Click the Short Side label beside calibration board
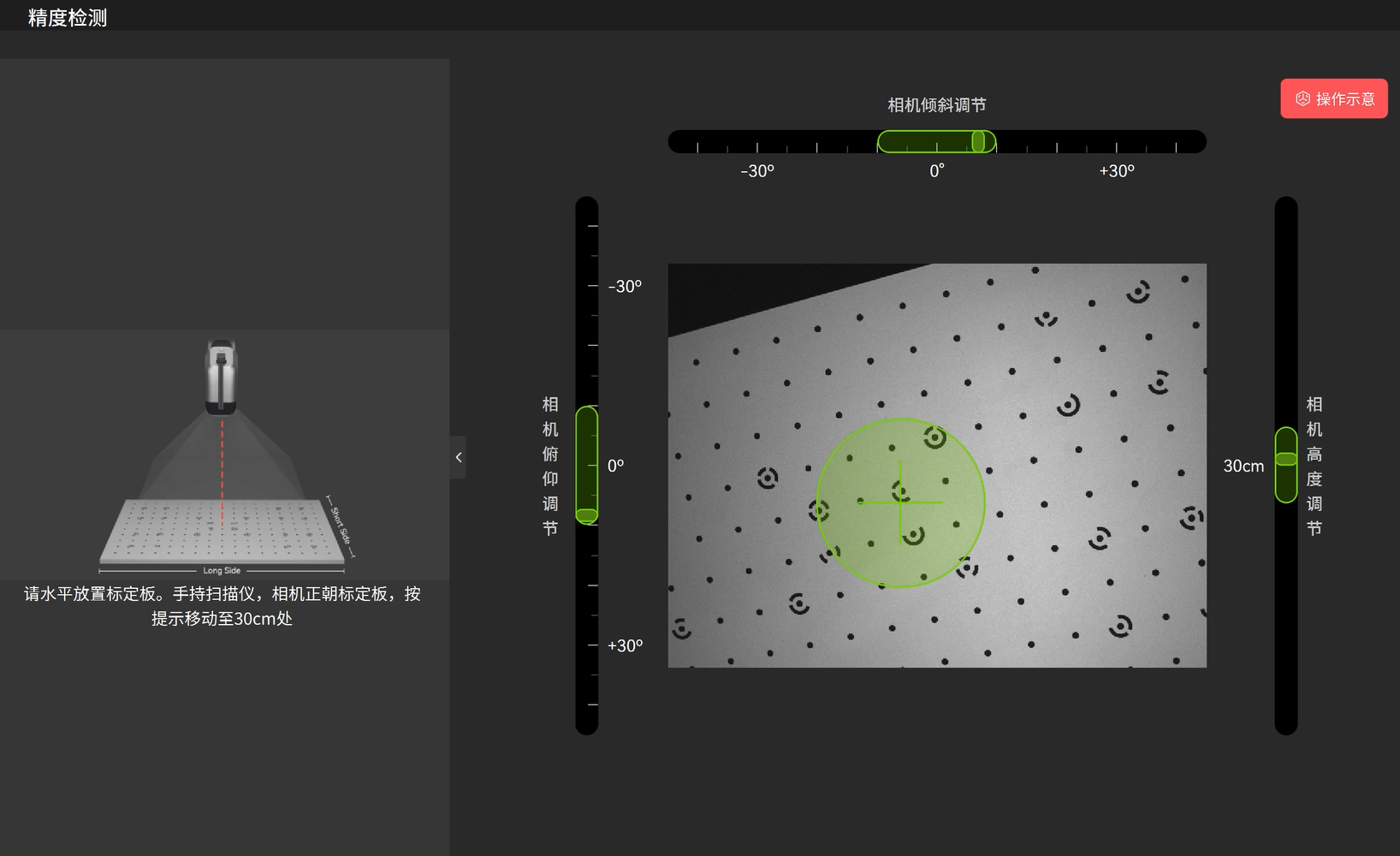 point(341,525)
